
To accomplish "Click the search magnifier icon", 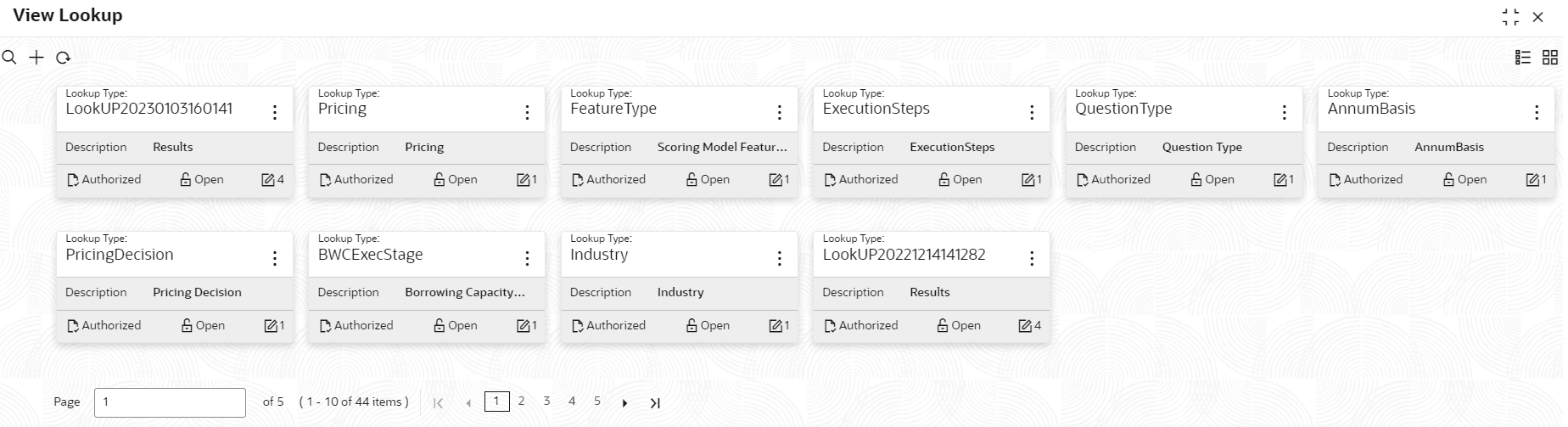I will [9, 58].
